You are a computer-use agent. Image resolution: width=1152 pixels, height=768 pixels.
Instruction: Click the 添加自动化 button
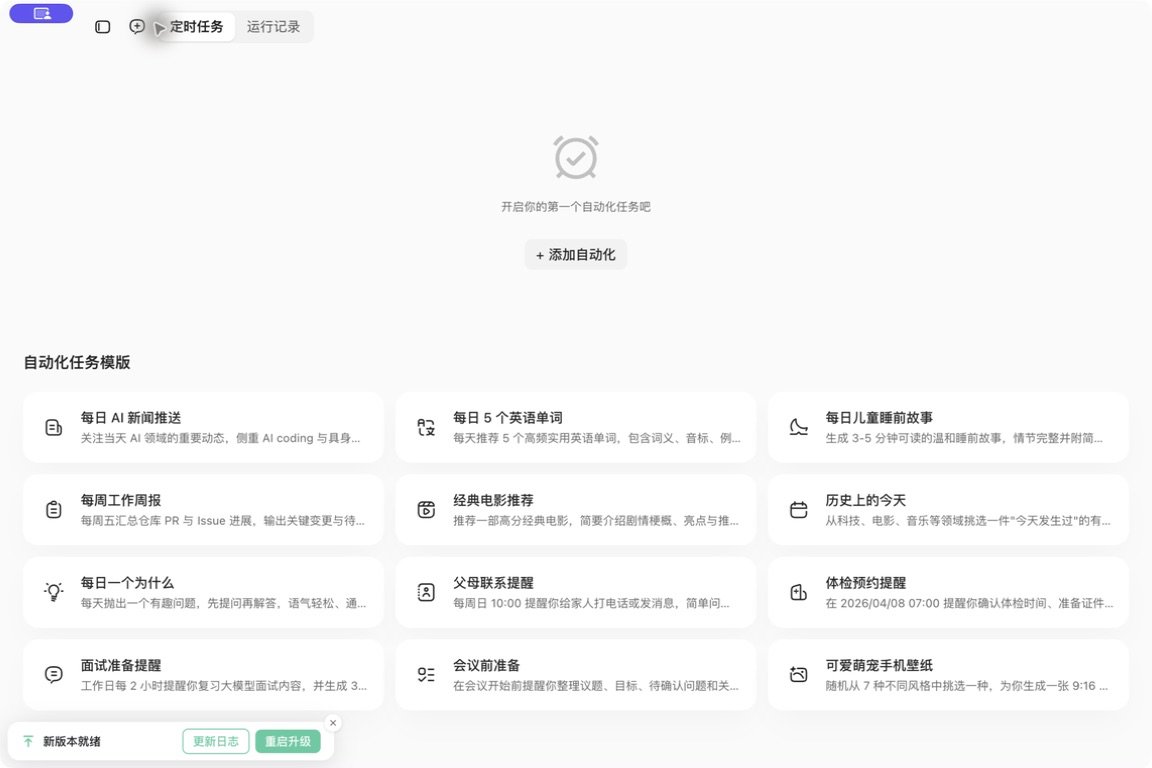pos(576,254)
